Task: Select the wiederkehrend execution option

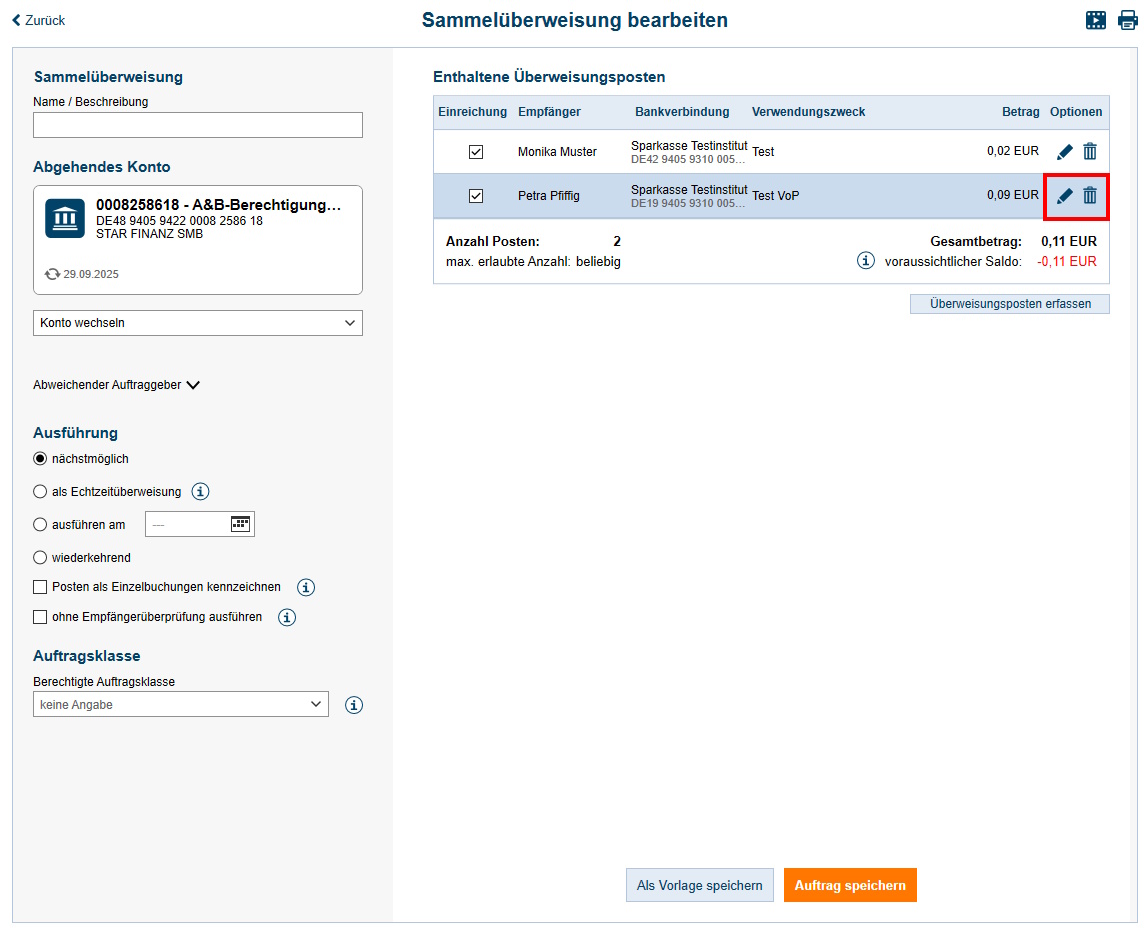Action: (40, 557)
